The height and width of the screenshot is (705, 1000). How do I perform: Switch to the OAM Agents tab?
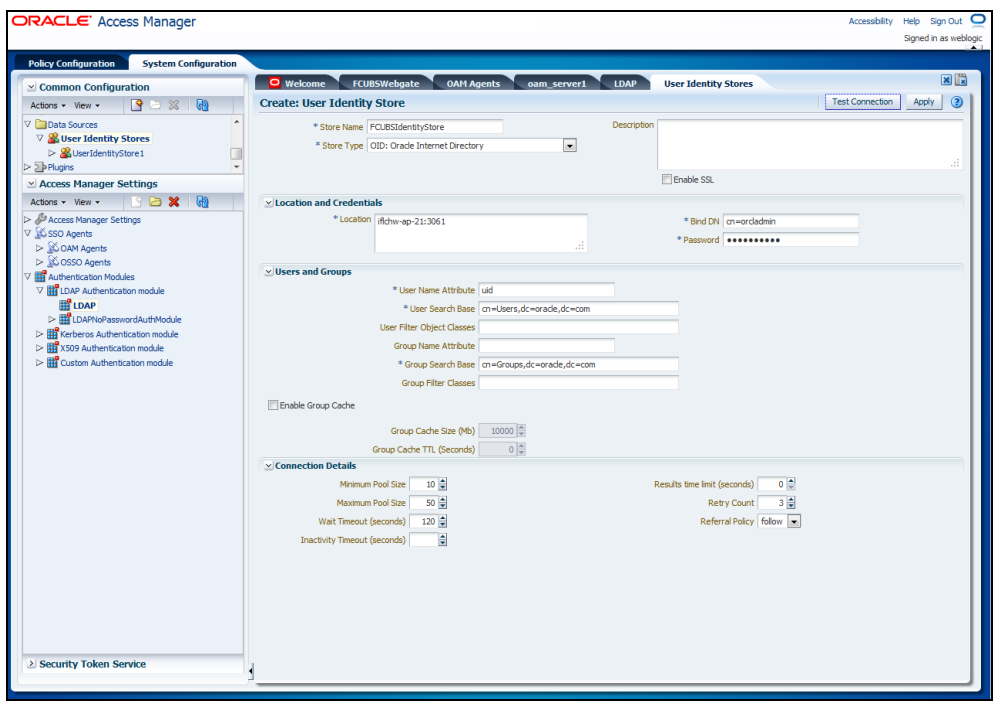tap(473, 84)
